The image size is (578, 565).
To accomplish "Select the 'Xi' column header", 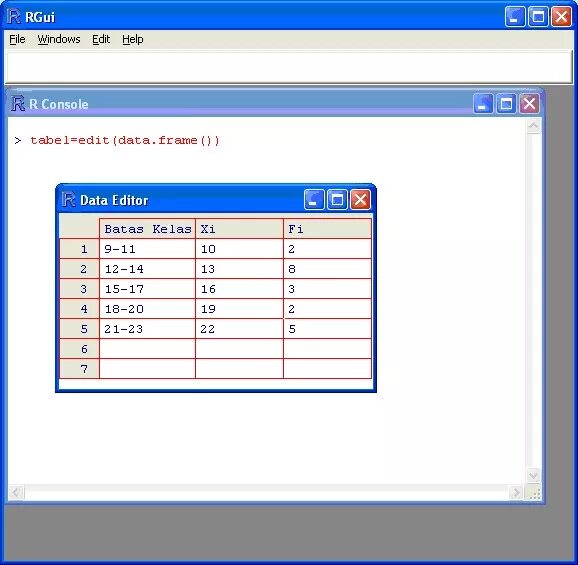I will tap(240, 229).
